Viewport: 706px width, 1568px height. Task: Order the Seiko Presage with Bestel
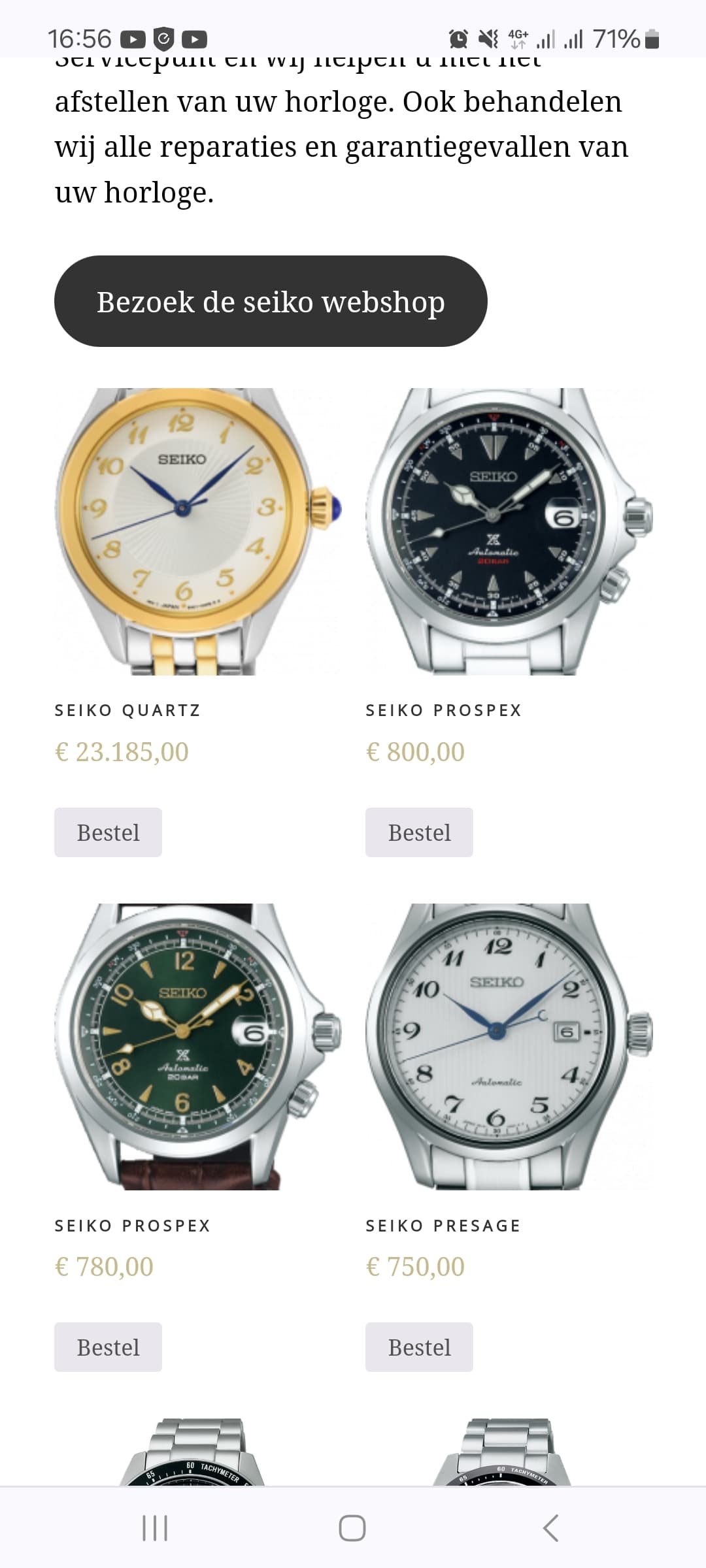tap(419, 1347)
